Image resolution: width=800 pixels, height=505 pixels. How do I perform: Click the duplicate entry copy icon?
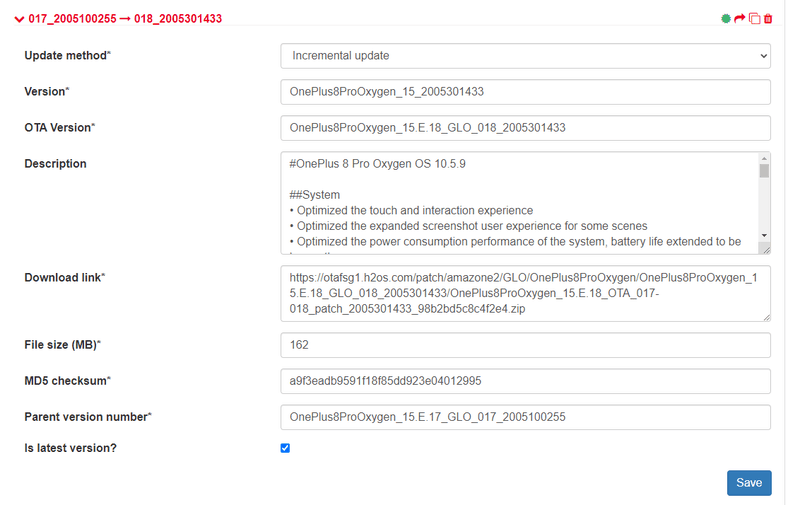(755, 19)
